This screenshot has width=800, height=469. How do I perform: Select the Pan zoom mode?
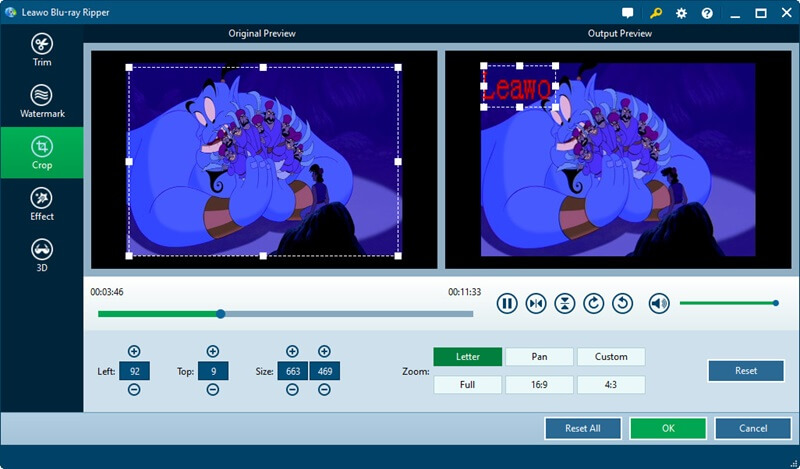coord(539,357)
